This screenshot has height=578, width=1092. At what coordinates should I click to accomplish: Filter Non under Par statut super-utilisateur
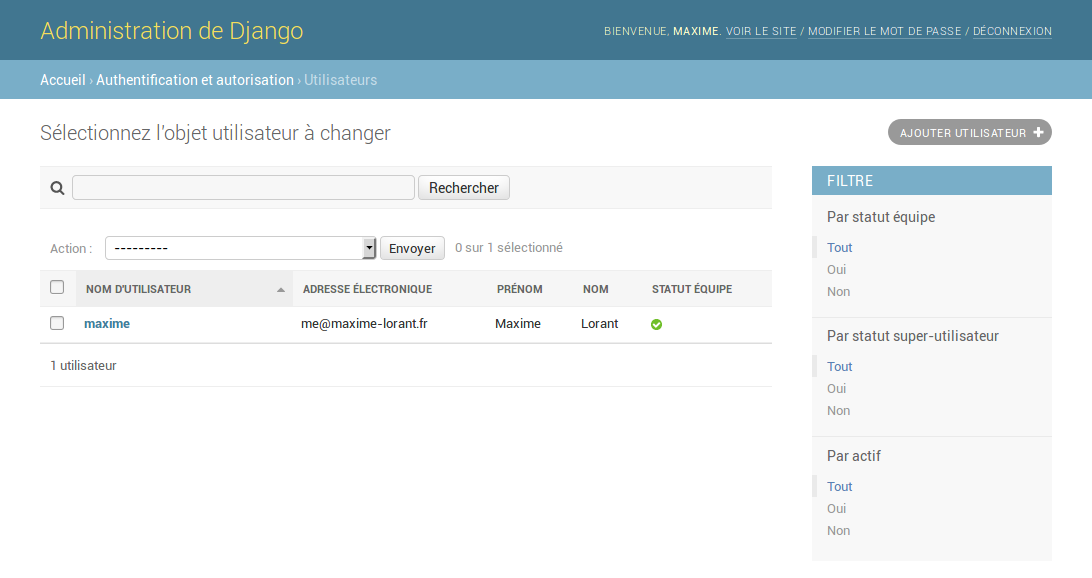pyautogui.click(x=838, y=411)
